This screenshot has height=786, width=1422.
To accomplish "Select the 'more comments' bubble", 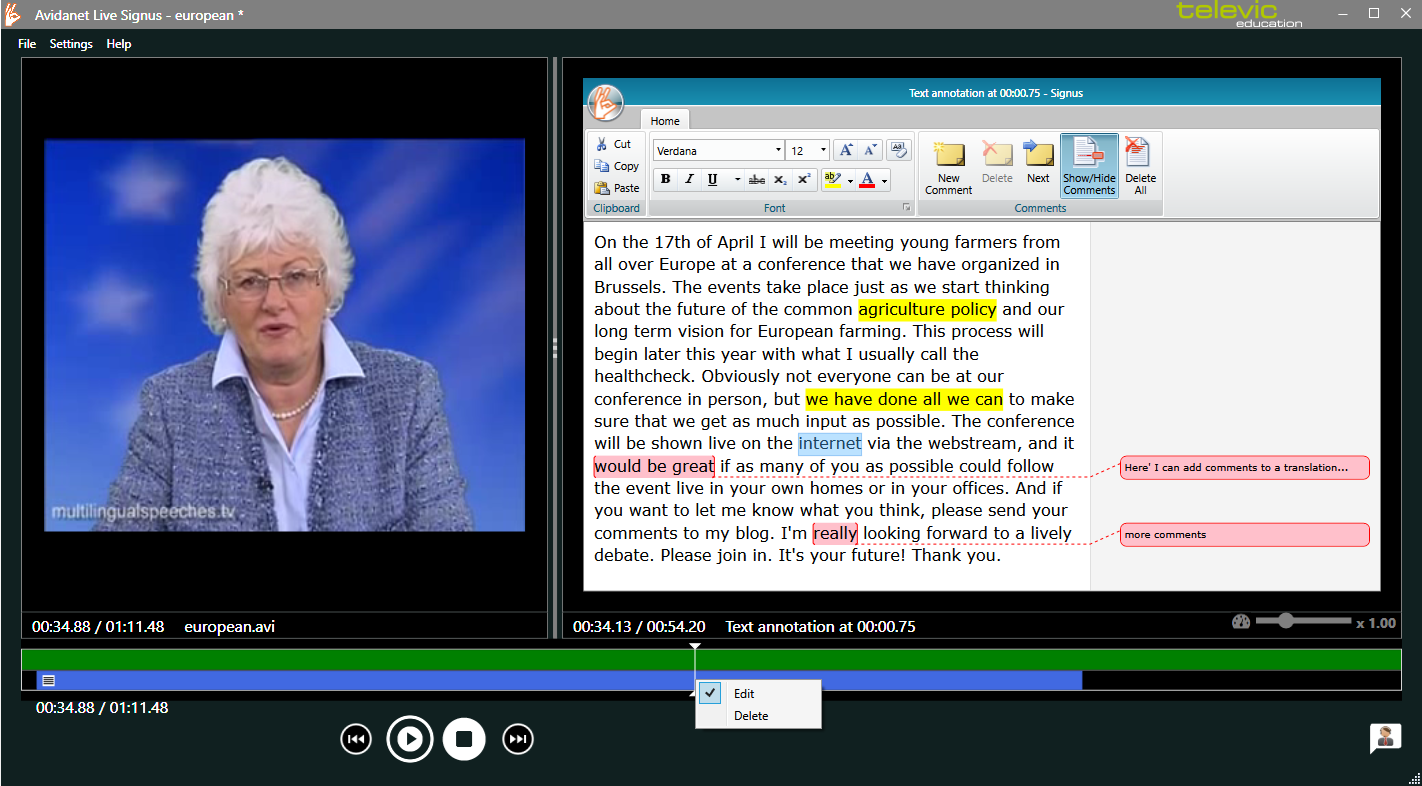I will coord(1244,534).
